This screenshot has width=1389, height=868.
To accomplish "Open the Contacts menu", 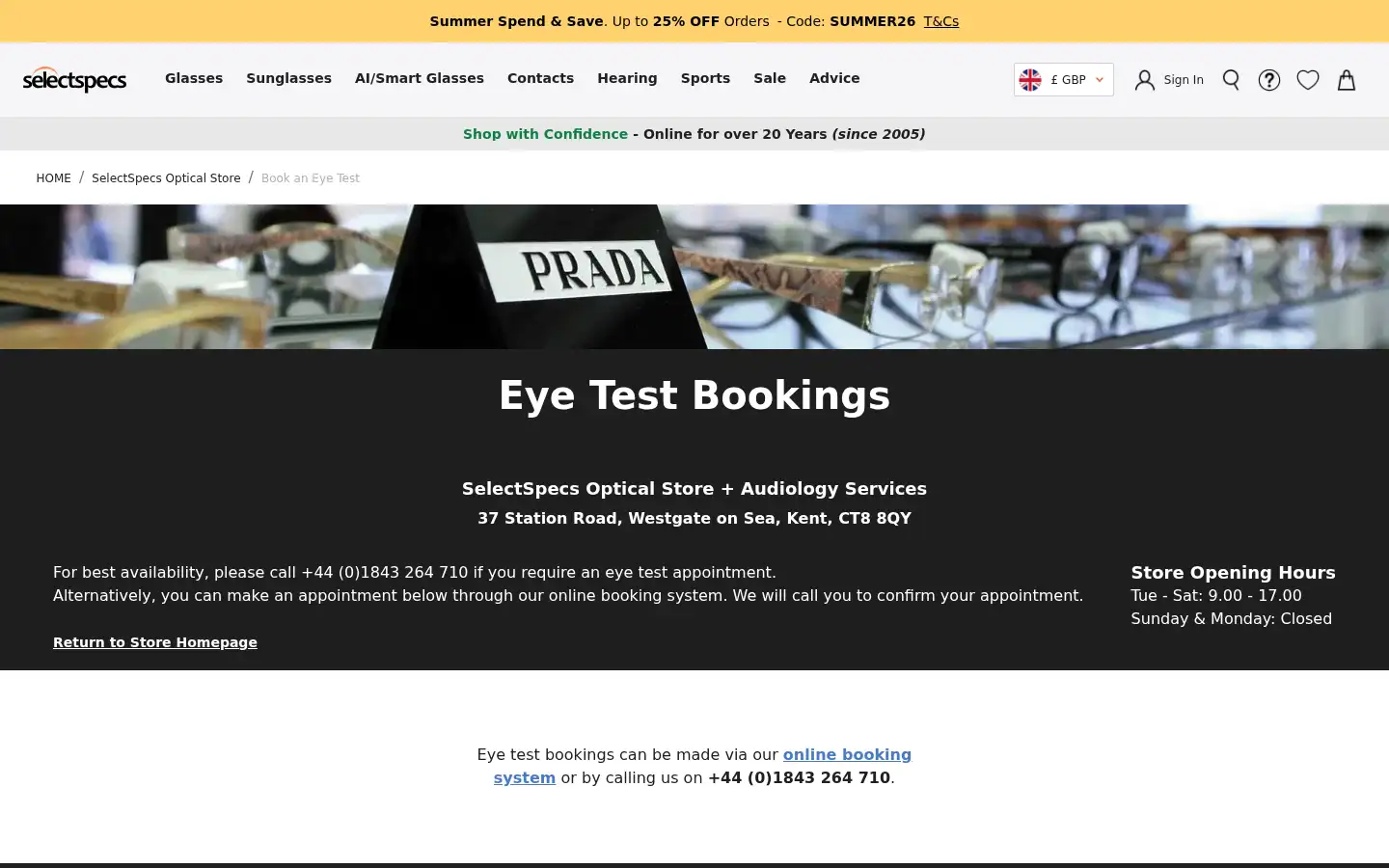I will pyautogui.click(x=540, y=78).
